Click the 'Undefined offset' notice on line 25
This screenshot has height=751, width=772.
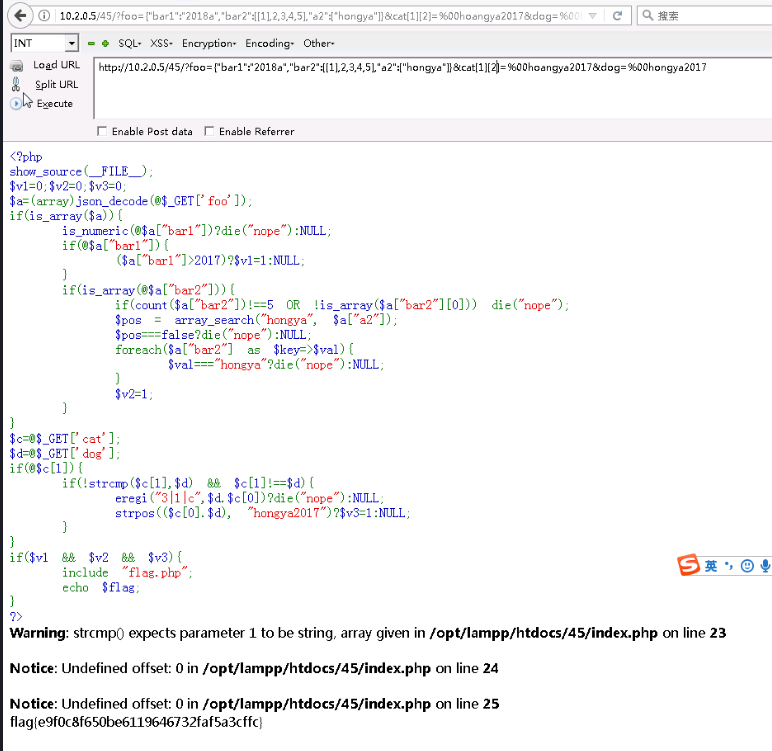pyautogui.click(x=255, y=704)
